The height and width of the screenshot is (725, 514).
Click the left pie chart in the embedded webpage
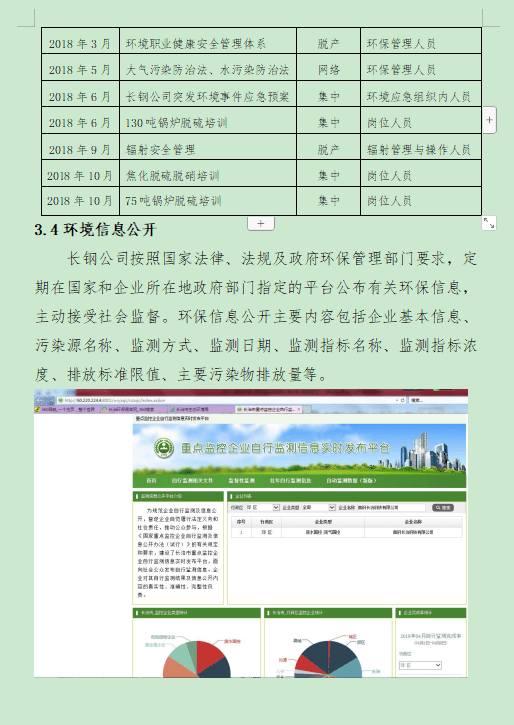[197, 659]
